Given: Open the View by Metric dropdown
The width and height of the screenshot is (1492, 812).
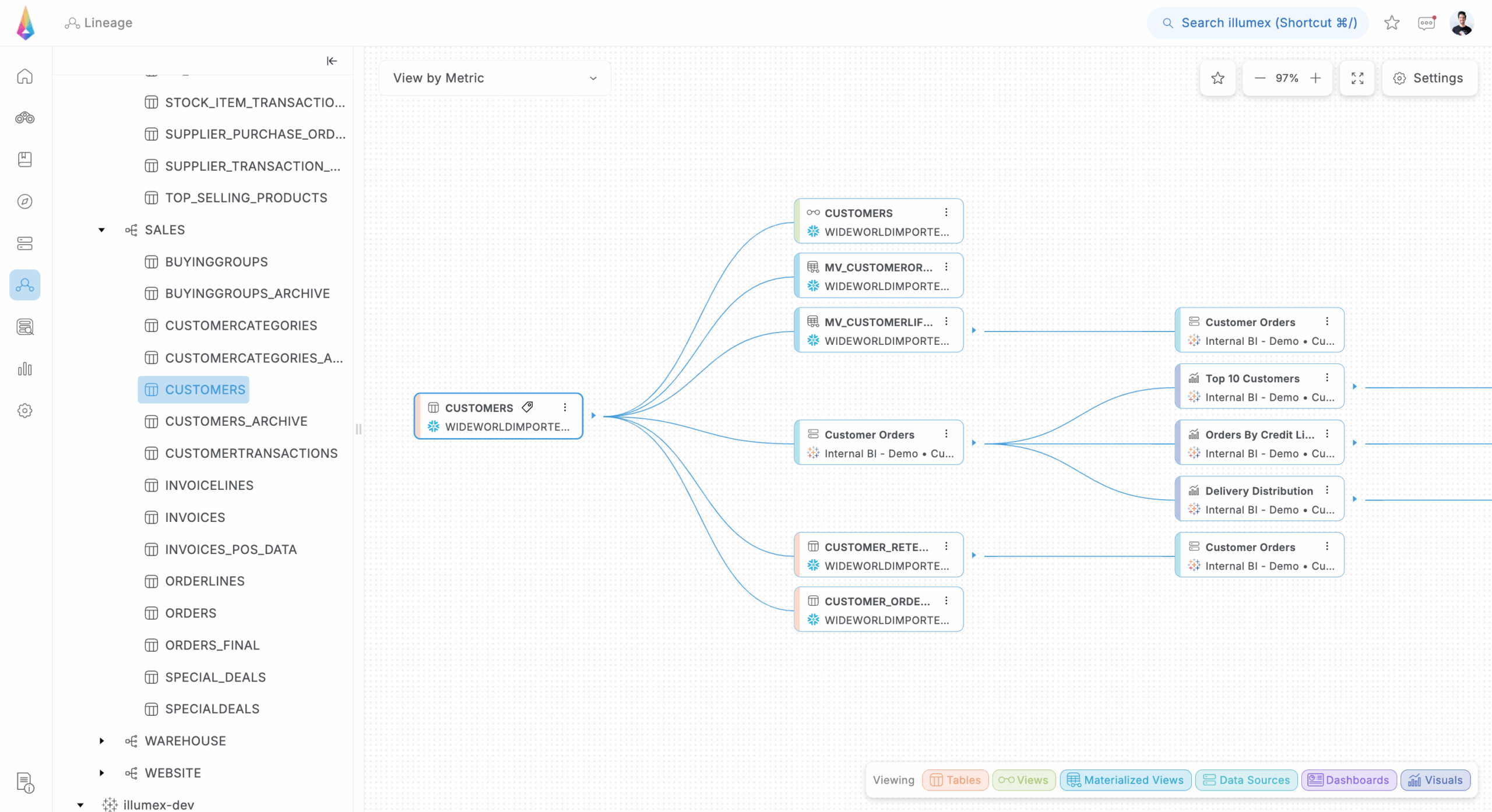Looking at the screenshot, I should [x=494, y=77].
